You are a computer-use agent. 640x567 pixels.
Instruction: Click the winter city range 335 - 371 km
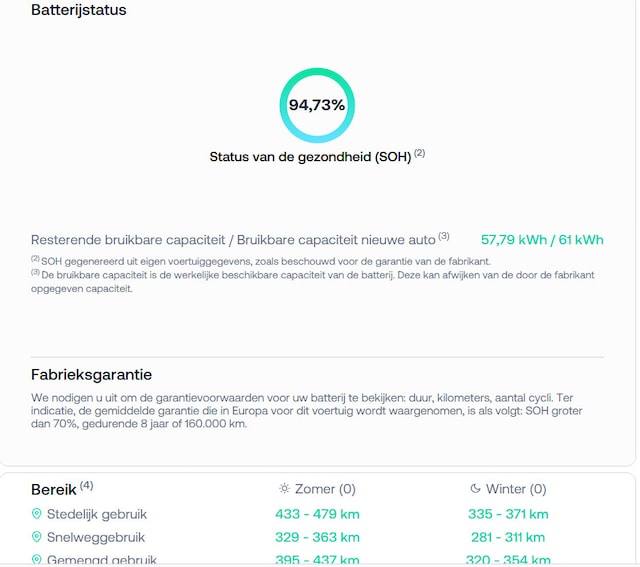click(508, 514)
